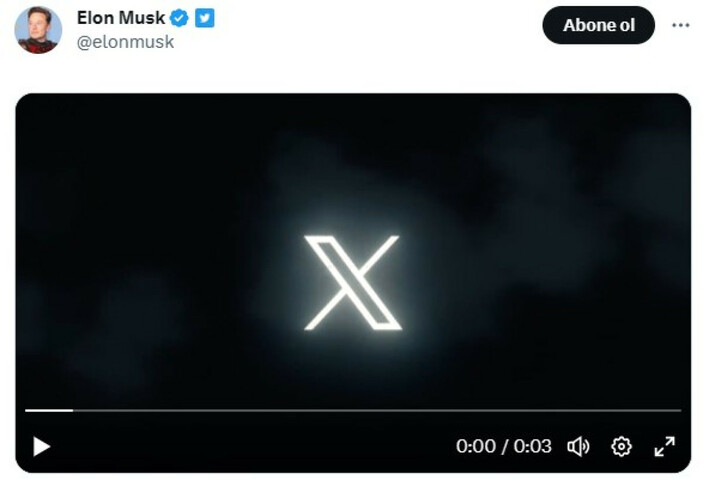Open the video settings gear icon

621,446
